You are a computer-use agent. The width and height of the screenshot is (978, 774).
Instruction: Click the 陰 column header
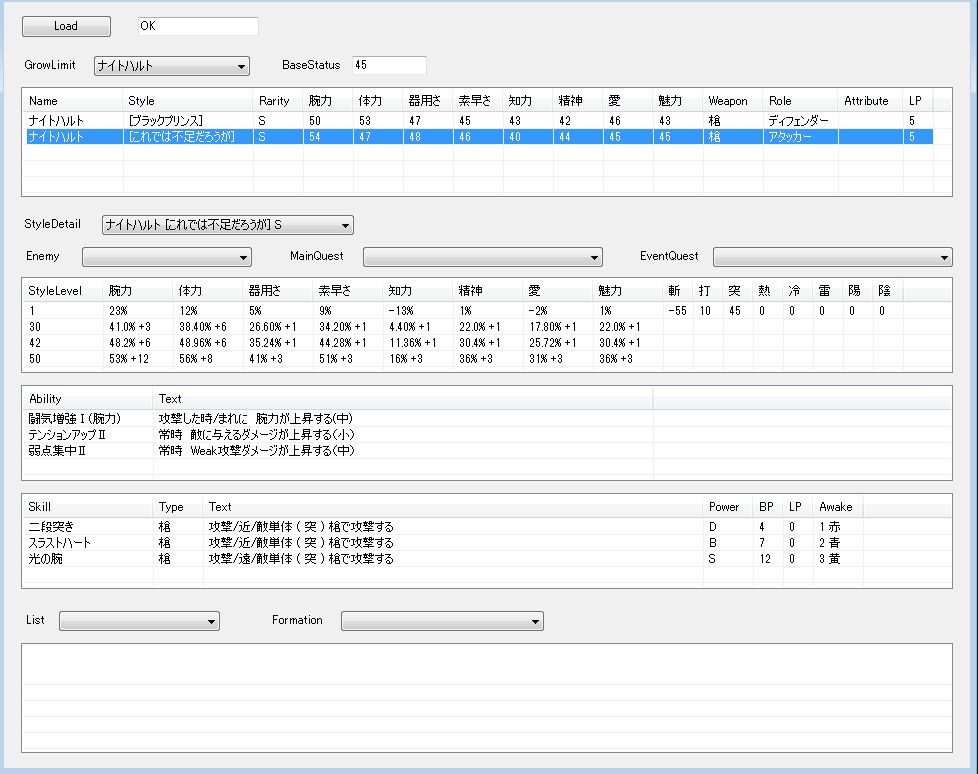tap(888, 291)
